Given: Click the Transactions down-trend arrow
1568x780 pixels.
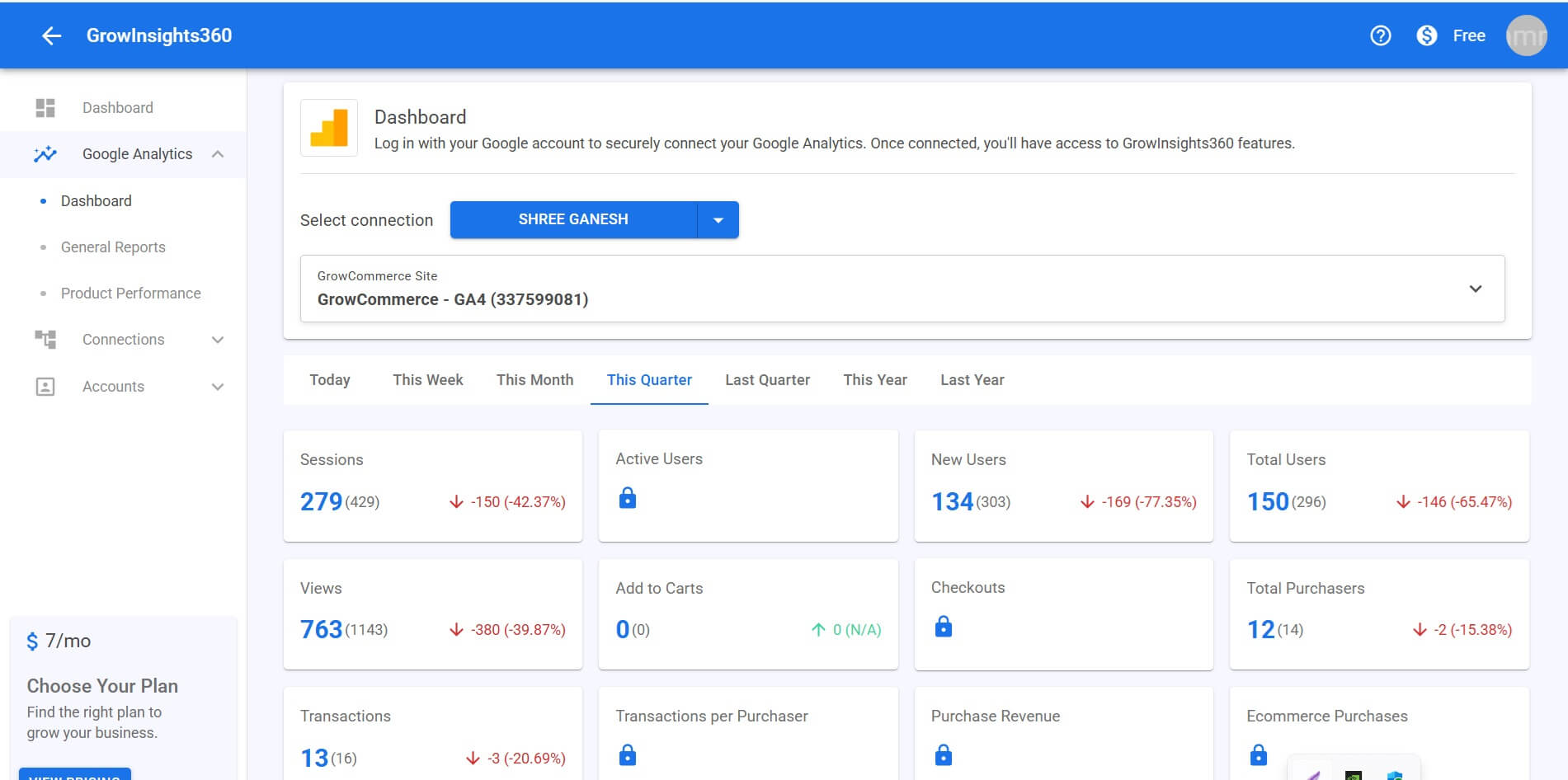Looking at the screenshot, I should pyautogui.click(x=473, y=758).
